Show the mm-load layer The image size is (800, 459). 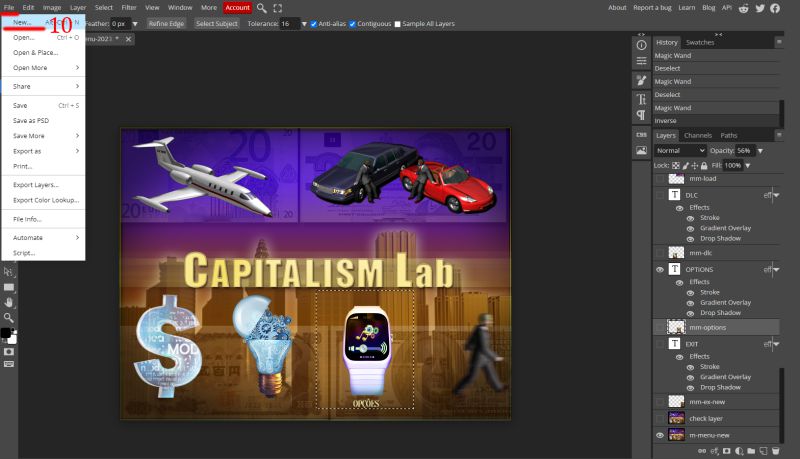pos(660,179)
